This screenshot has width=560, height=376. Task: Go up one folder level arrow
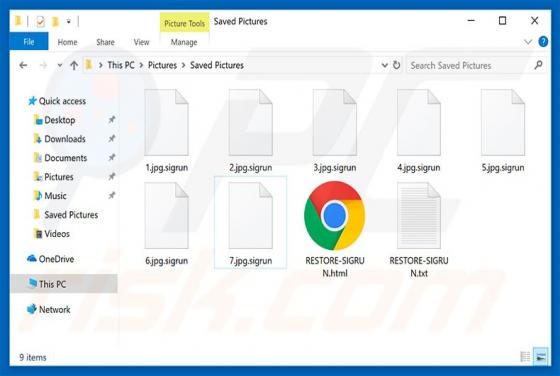coord(74,65)
